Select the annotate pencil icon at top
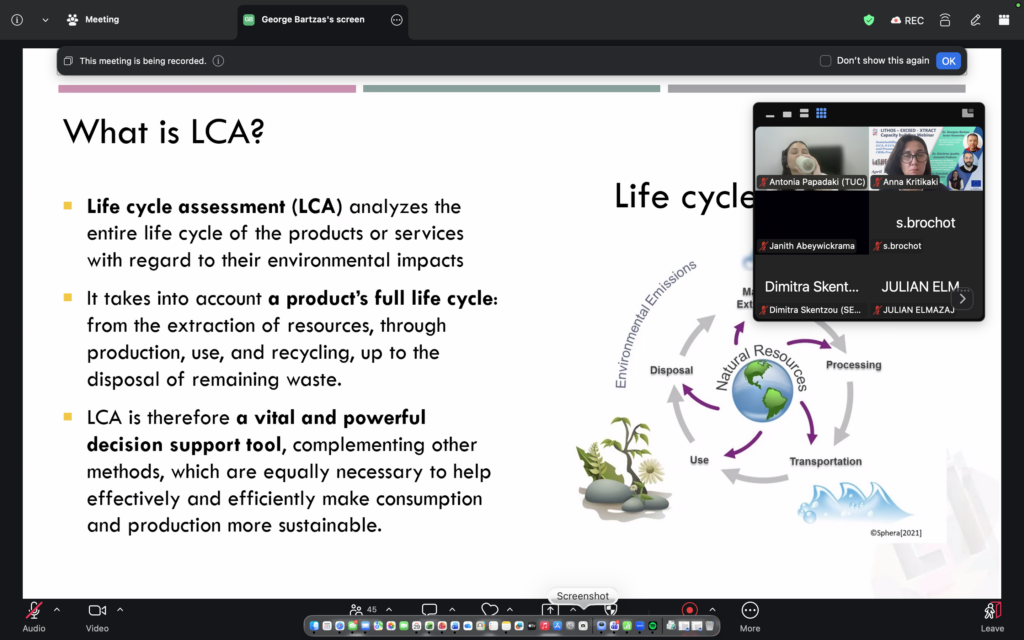The image size is (1024, 640). tap(975, 20)
